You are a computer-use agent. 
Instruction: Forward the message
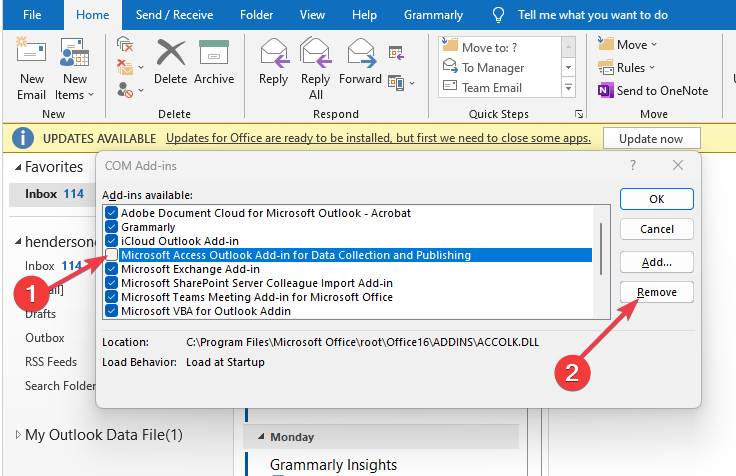pos(360,62)
